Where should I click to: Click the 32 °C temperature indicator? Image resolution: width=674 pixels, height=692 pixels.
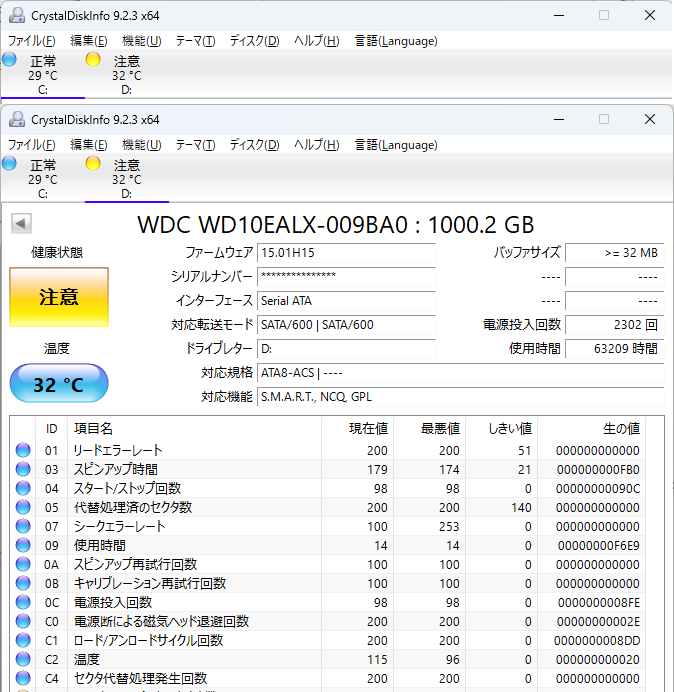coord(59,384)
